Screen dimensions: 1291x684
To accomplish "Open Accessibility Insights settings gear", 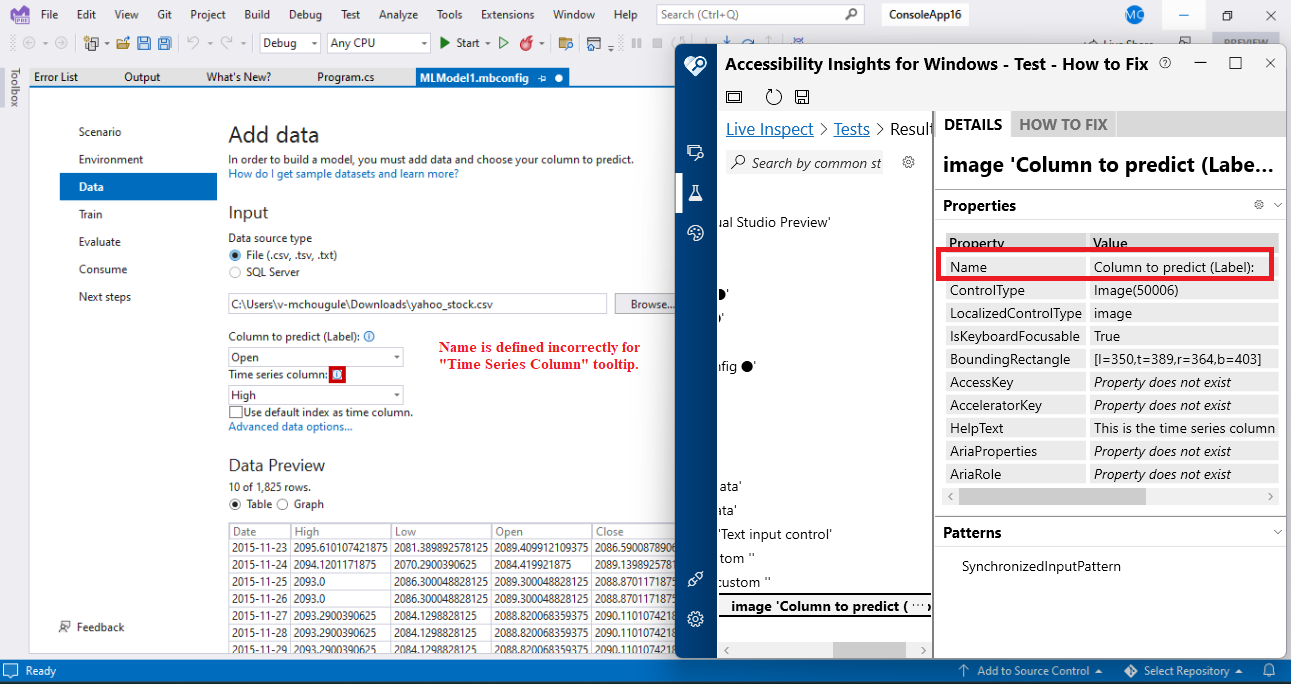I will click(x=695, y=619).
